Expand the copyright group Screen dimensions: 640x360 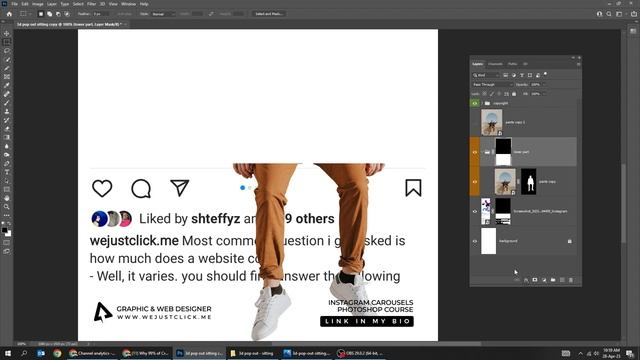482,103
